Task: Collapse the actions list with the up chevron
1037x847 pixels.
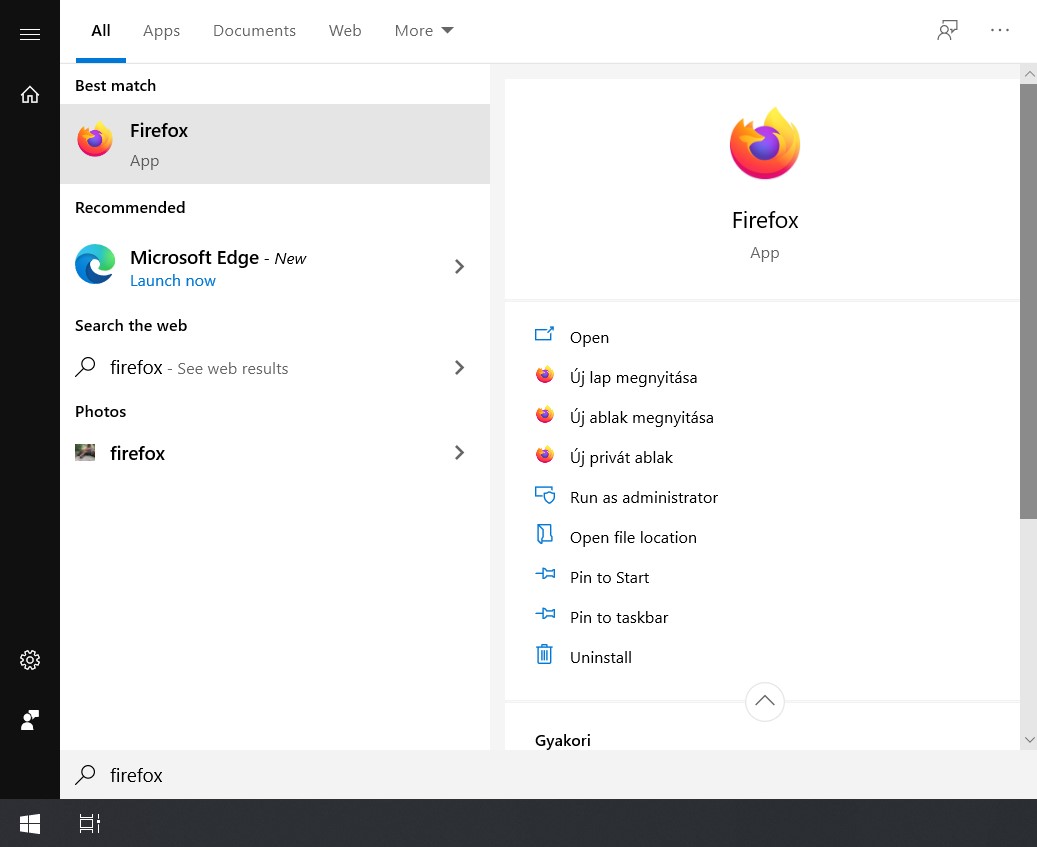Action: [765, 701]
